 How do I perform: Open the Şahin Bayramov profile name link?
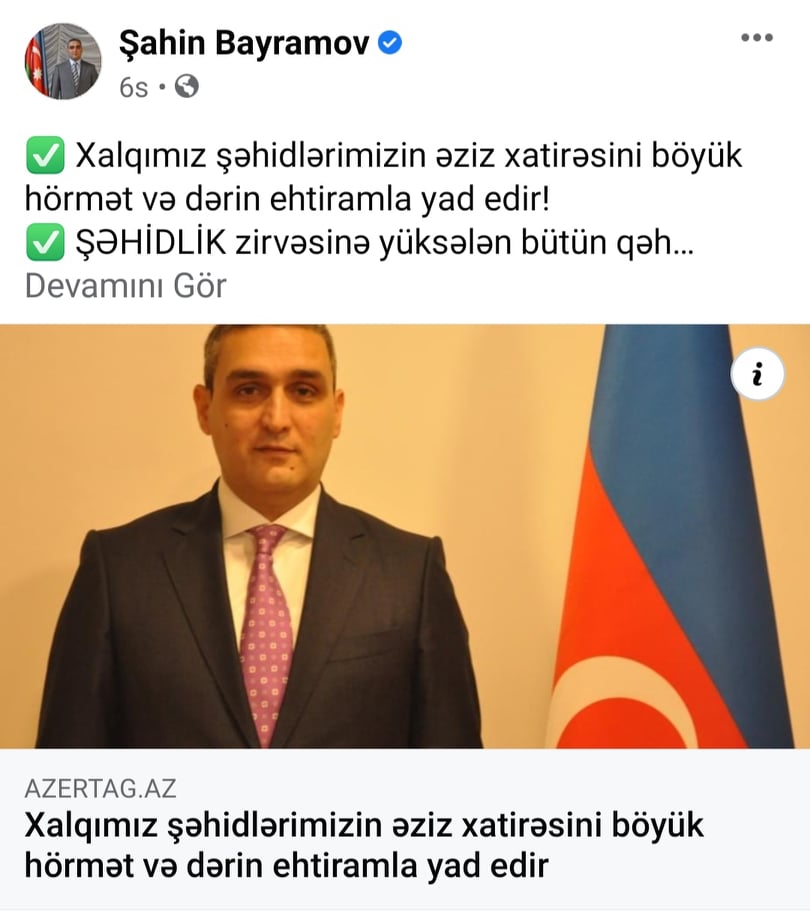pos(244,44)
